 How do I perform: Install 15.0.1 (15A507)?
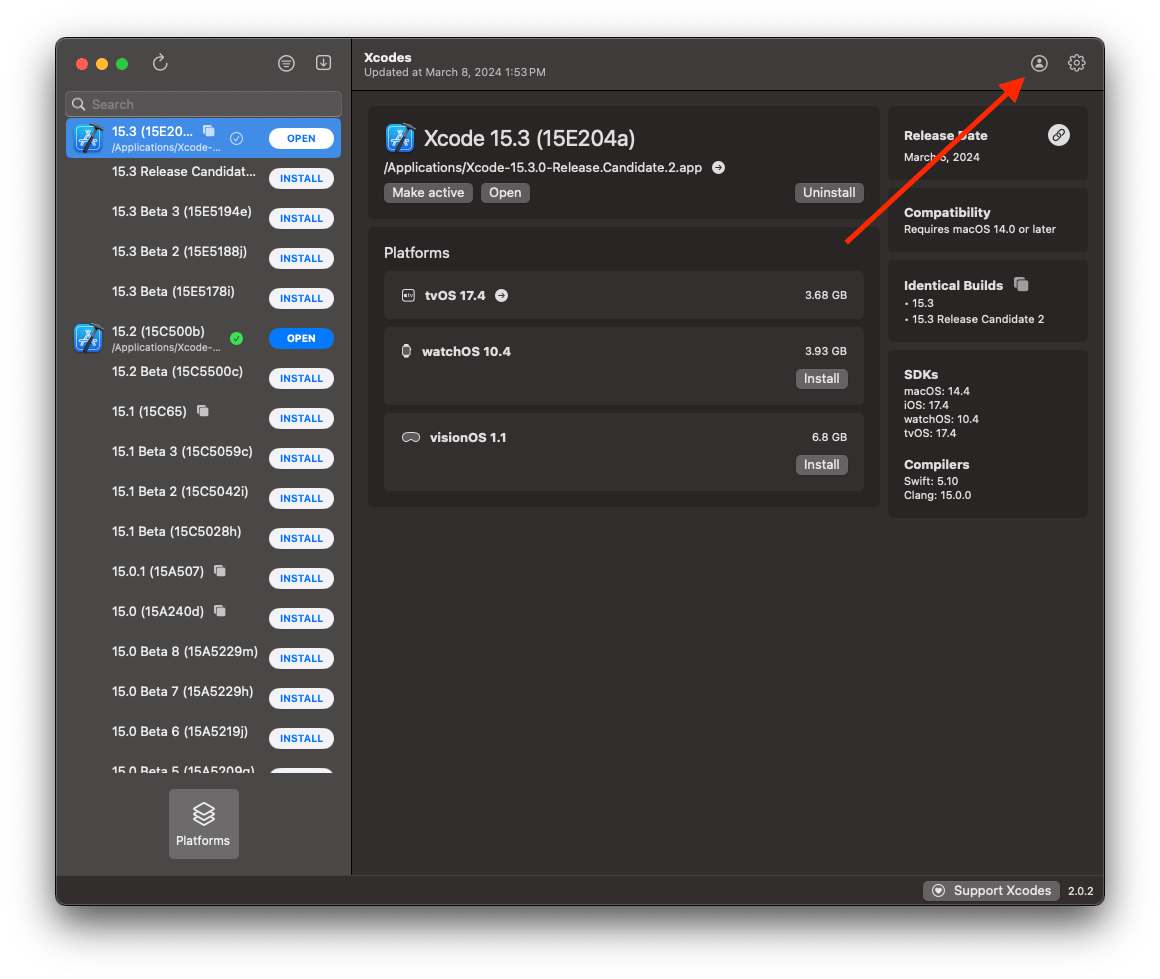(x=301, y=578)
